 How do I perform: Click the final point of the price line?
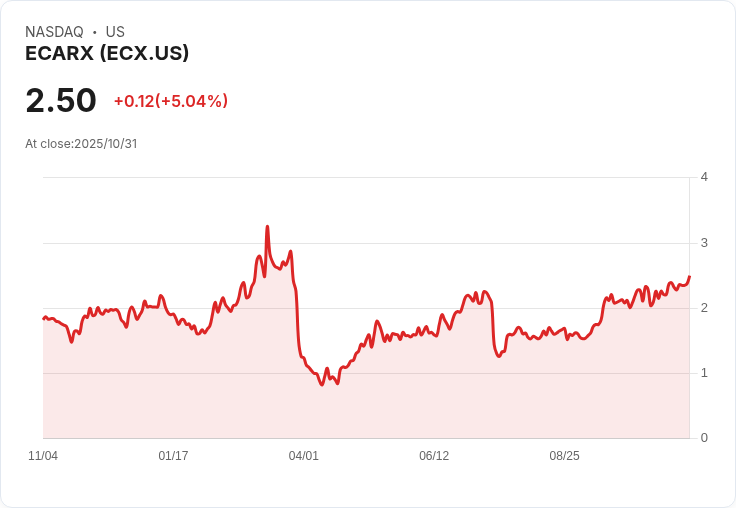[x=689, y=276]
